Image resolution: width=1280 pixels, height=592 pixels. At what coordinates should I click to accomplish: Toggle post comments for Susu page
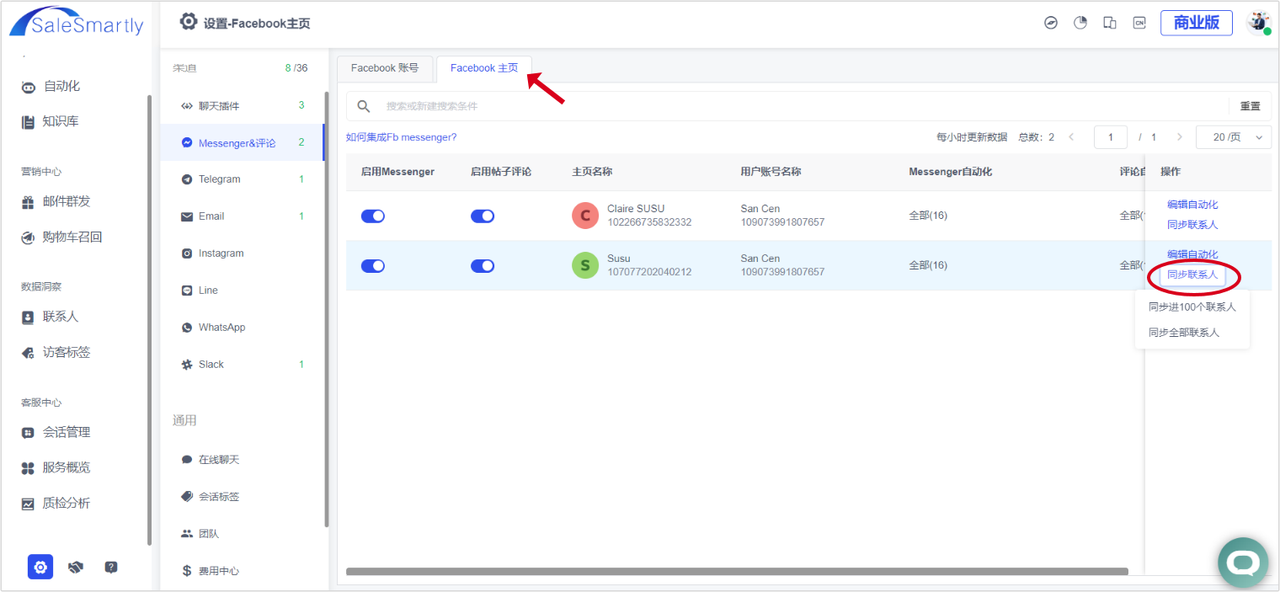[x=482, y=266]
